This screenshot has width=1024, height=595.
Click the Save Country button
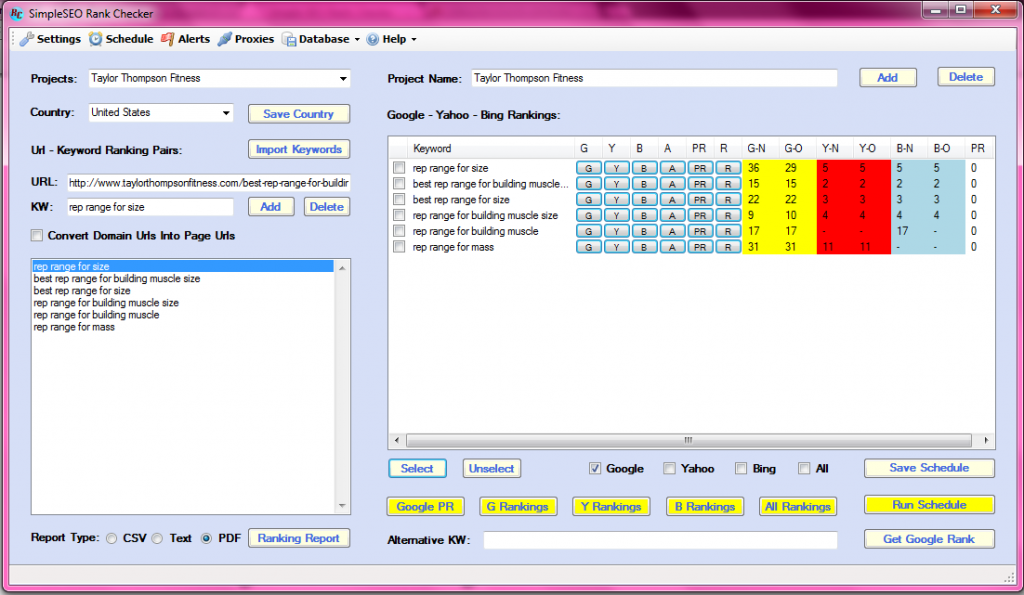298,114
